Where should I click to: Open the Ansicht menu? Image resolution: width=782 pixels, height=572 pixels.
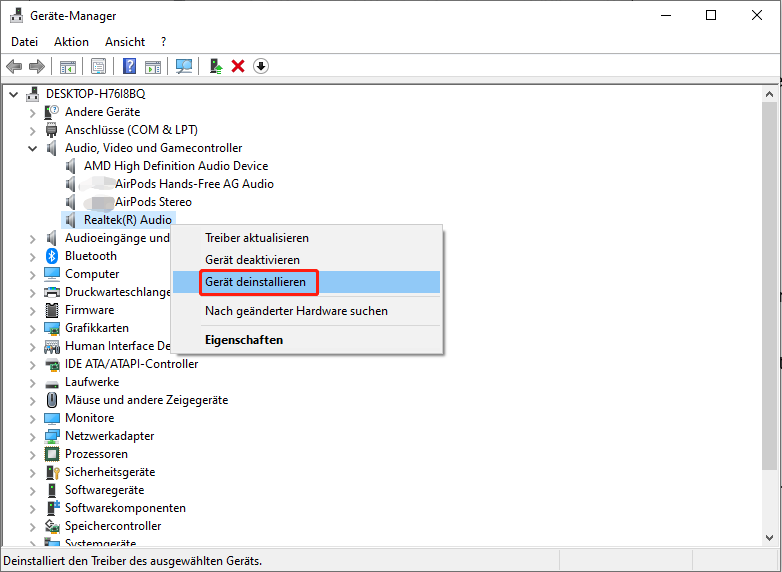(x=125, y=42)
